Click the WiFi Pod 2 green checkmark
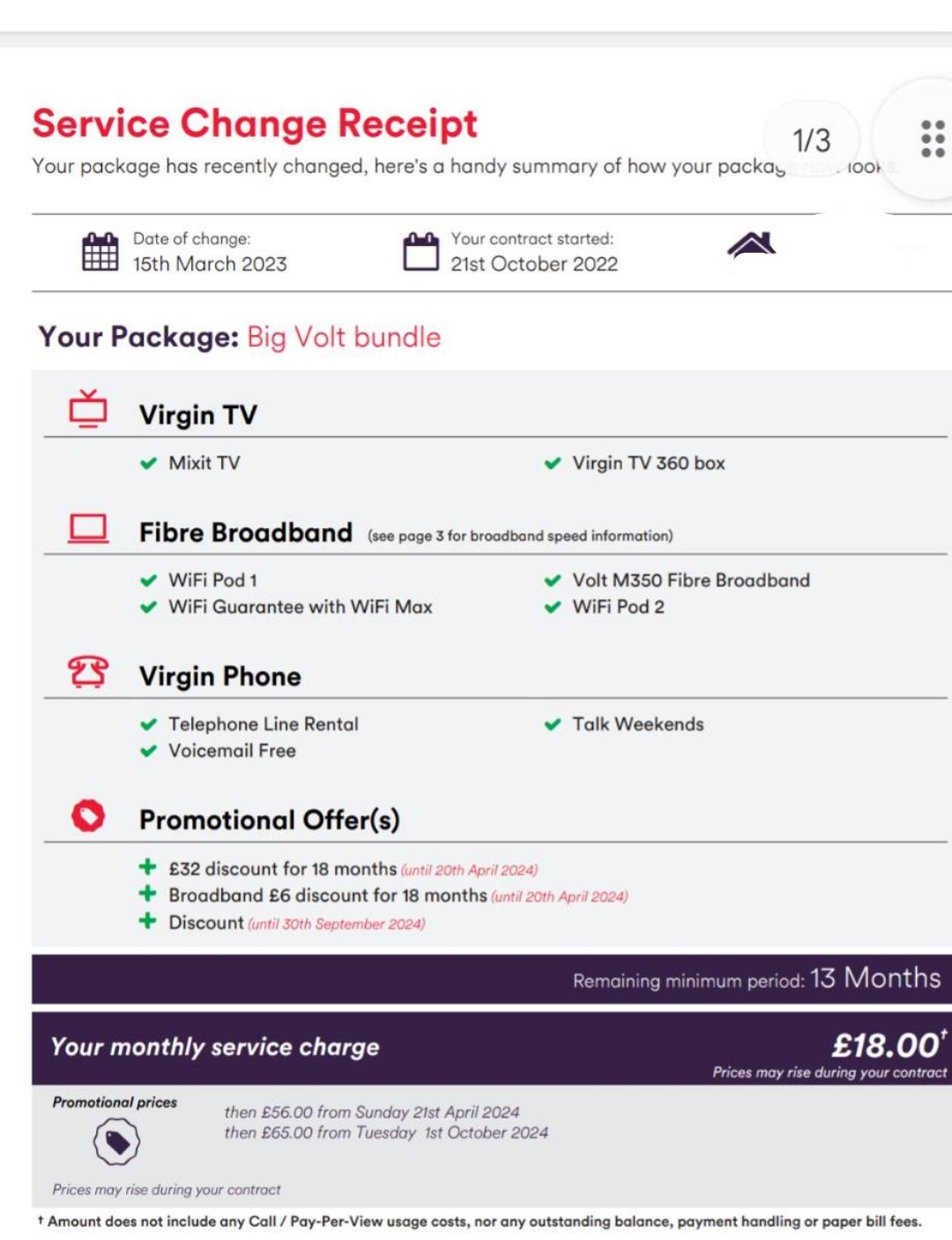 pyautogui.click(x=553, y=607)
